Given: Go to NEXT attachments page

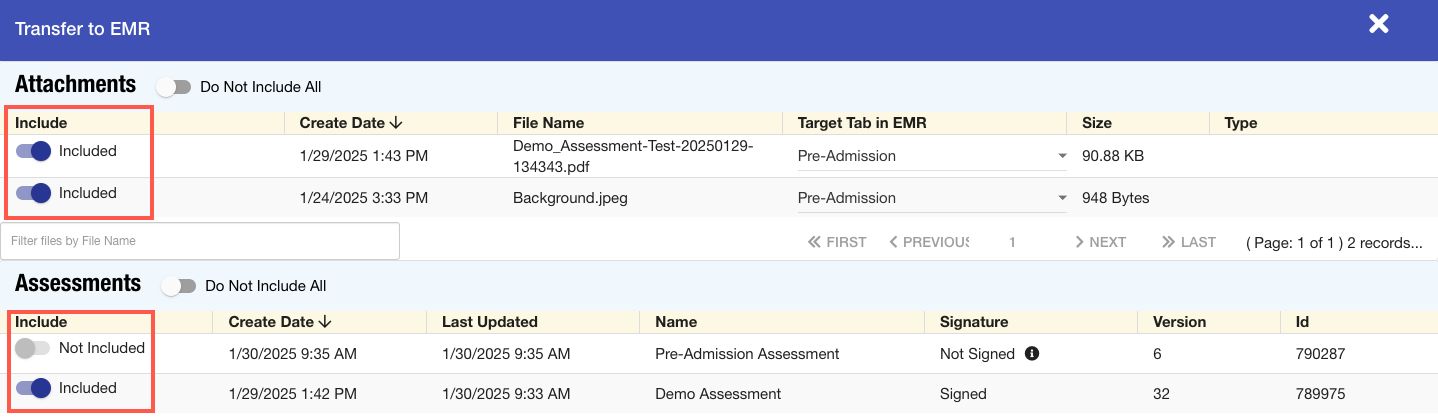Looking at the screenshot, I should pyautogui.click(x=1100, y=242).
